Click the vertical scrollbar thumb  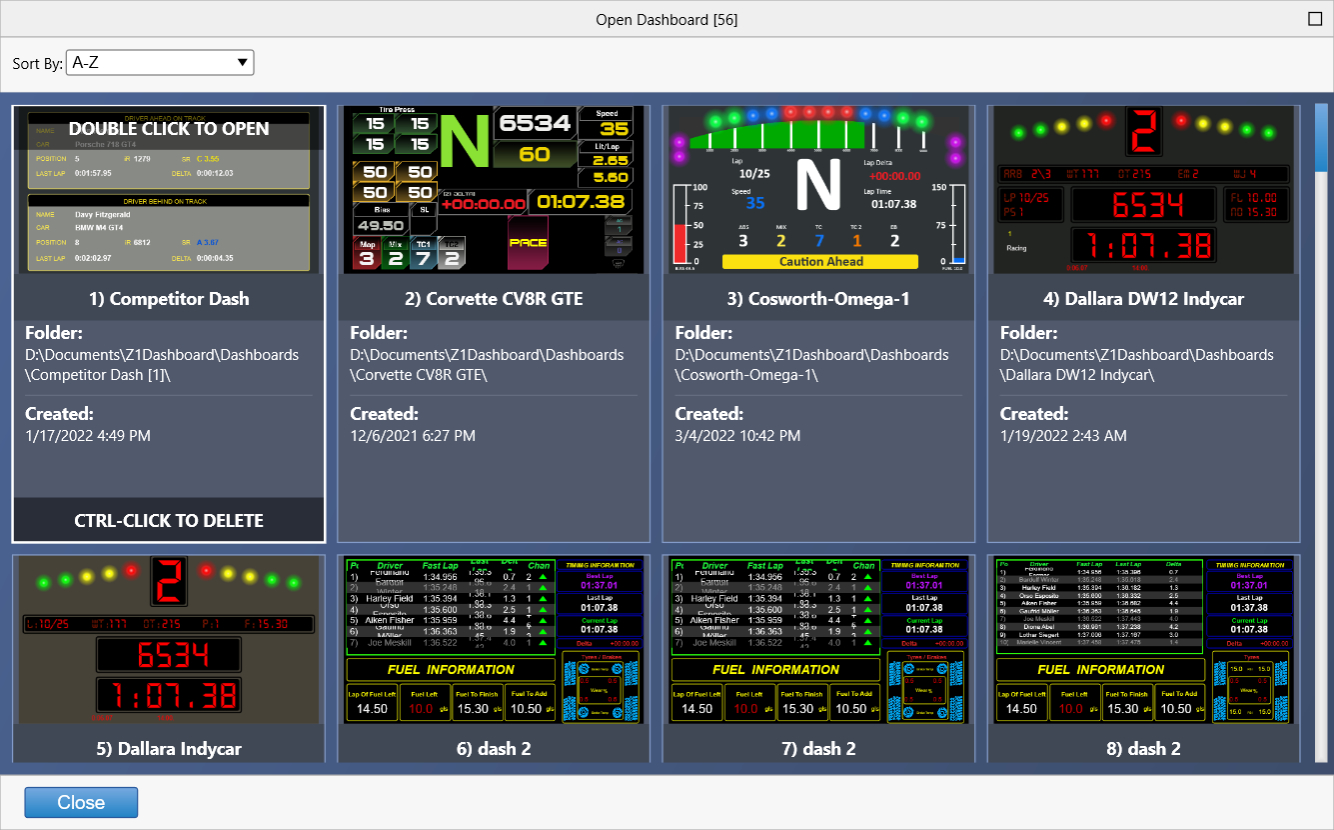(x=1321, y=138)
